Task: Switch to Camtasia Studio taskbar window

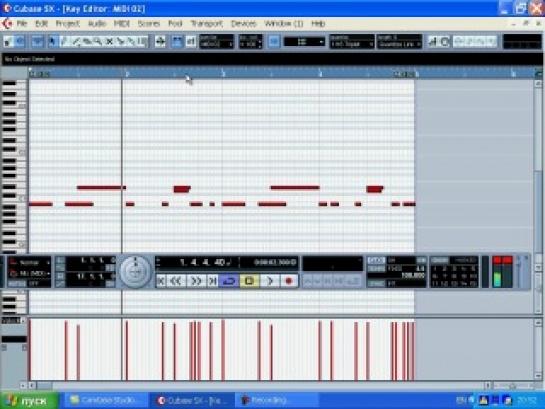Action: tap(105, 401)
